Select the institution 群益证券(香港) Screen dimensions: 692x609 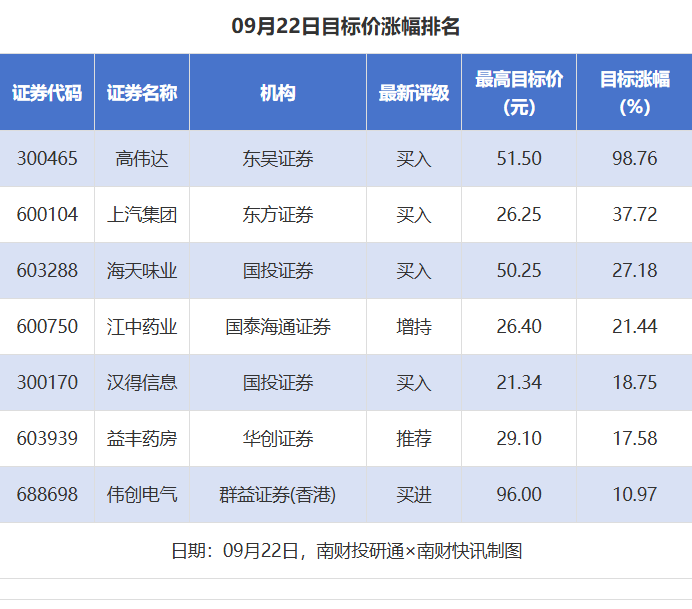pyautogui.click(x=277, y=495)
